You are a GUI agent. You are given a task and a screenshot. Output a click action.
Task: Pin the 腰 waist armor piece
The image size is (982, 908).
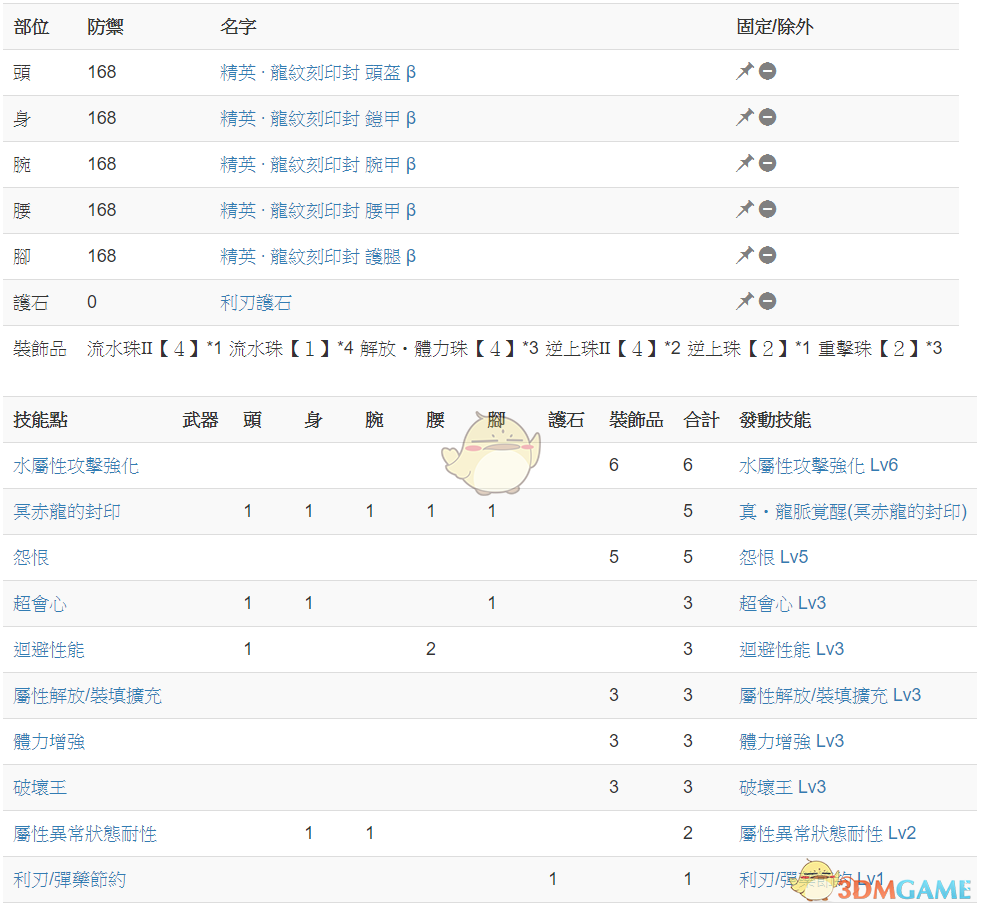pyautogui.click(x=744, y=210)
